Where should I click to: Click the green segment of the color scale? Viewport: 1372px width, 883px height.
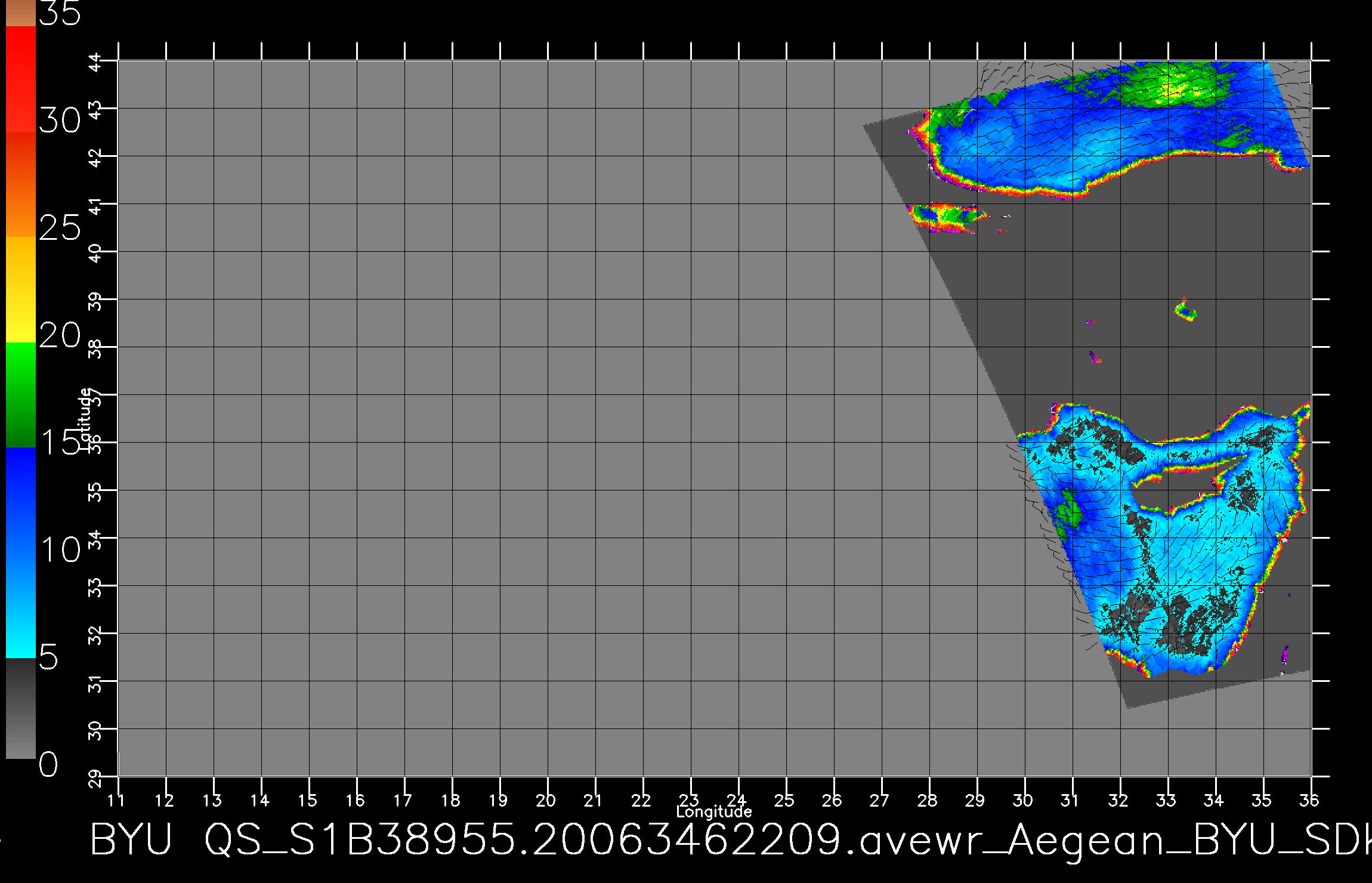pyautogui.click(x=21, y=394)
